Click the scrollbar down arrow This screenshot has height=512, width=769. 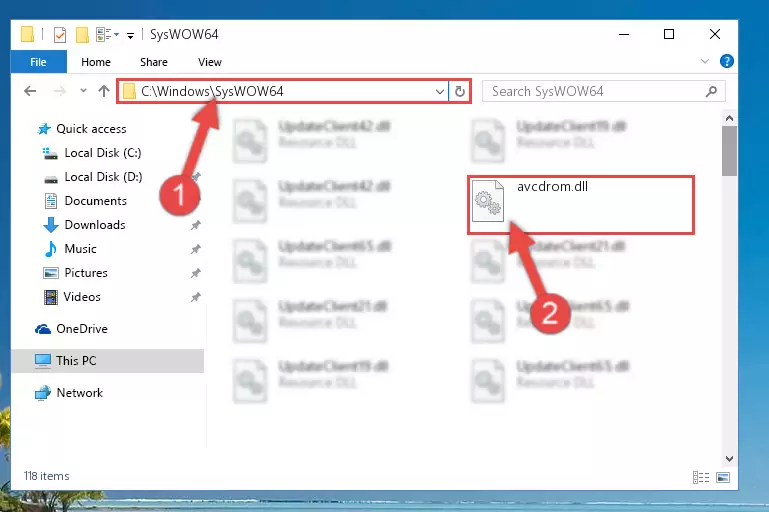click(729, 459)
